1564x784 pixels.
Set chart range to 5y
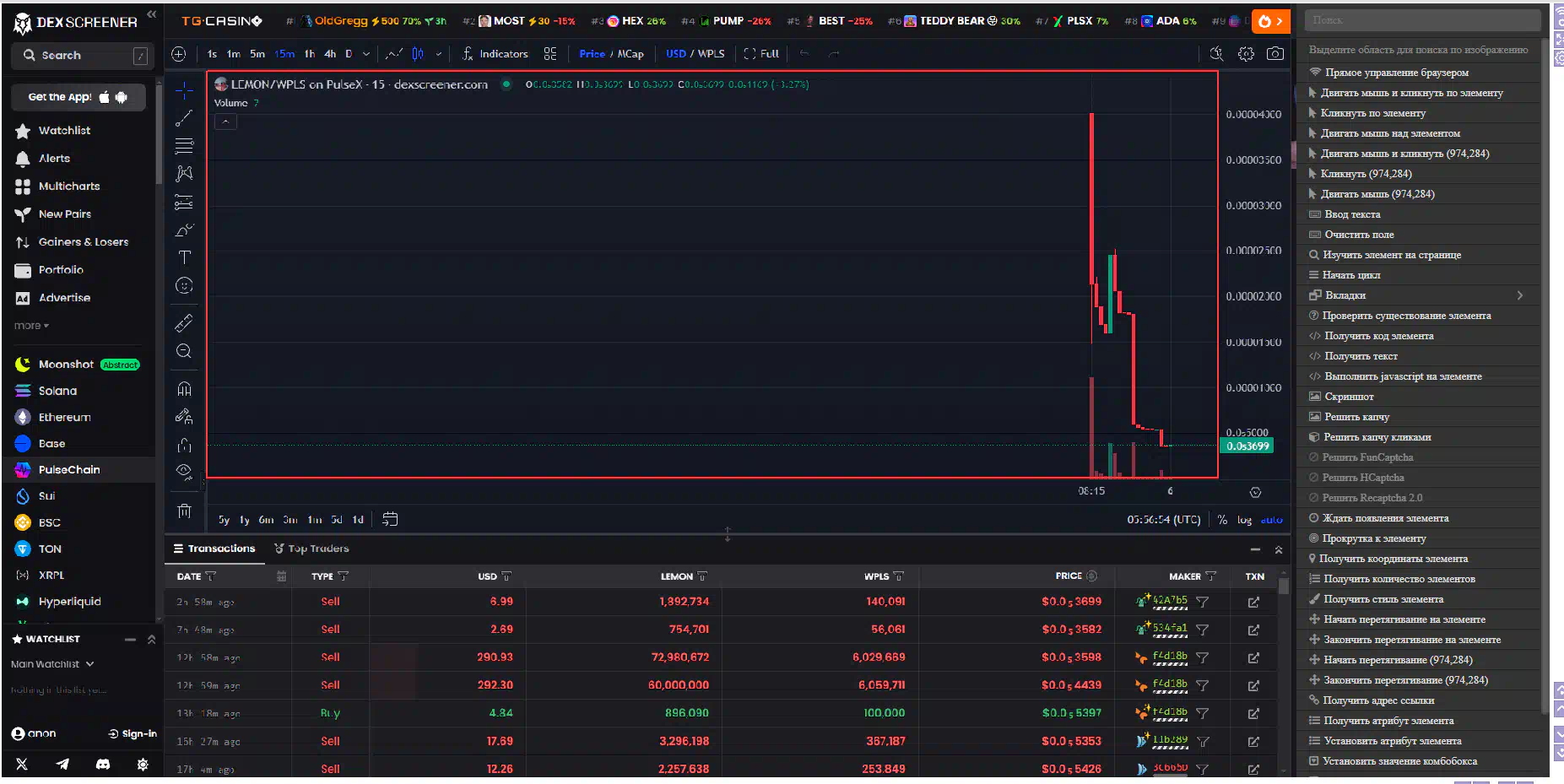(224, 520)
